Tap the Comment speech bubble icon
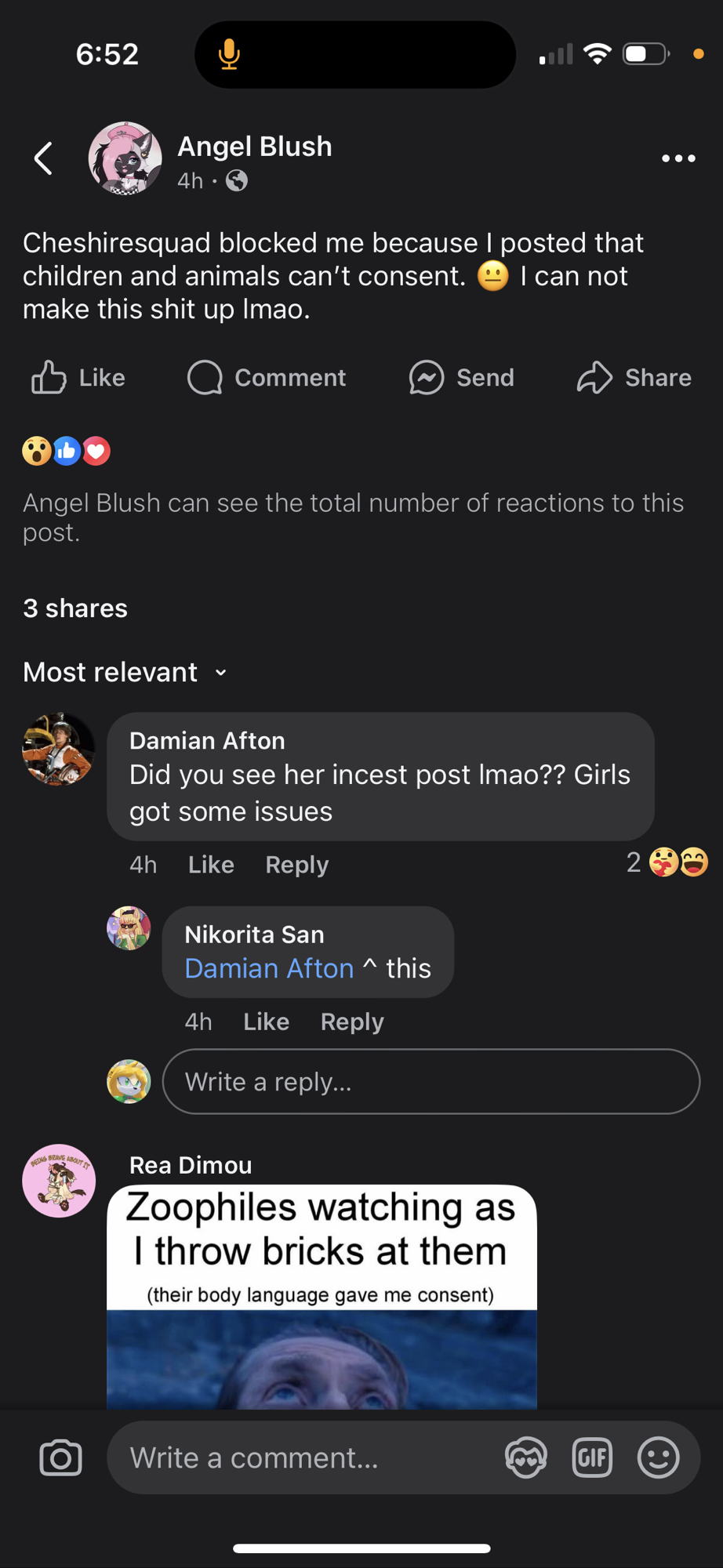Screen dimensions: 723x1568 click(x=205, y=378)
